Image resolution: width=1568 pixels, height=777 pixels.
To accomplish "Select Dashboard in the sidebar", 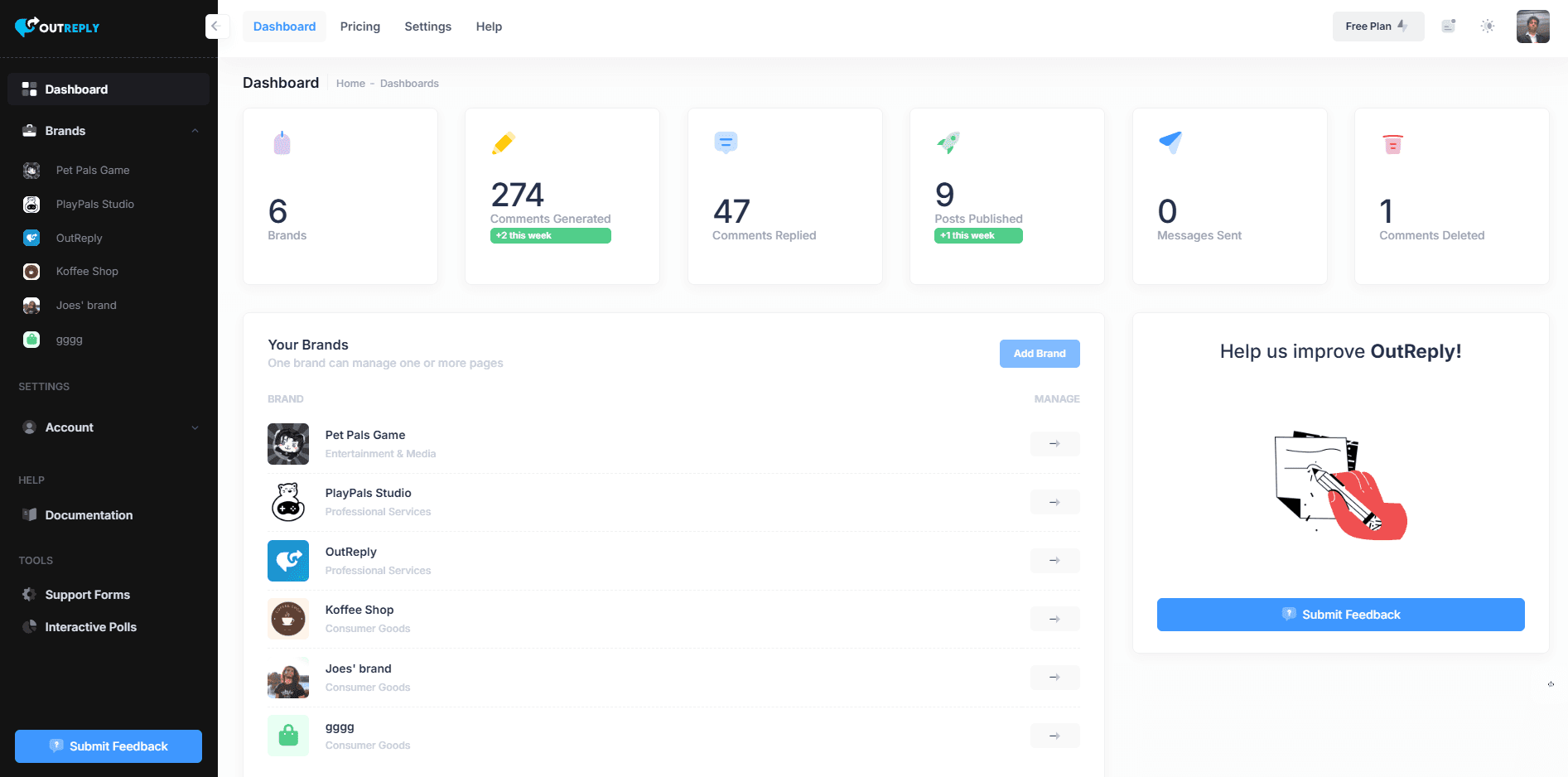I will pyautogui.click(x=109, y=89).
